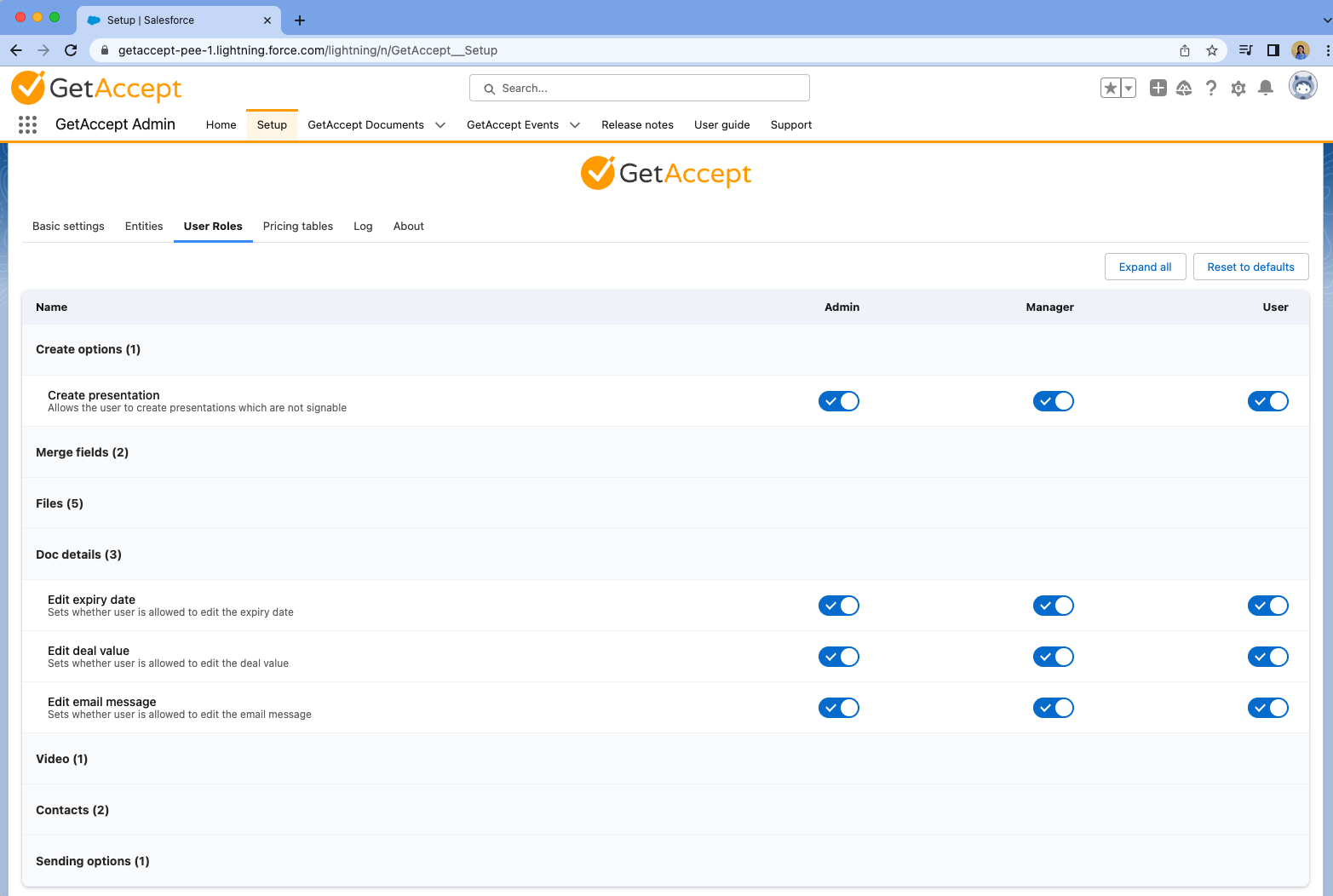
Task: Click the Reset to defaults button
Action: [x=1250, y=267]
